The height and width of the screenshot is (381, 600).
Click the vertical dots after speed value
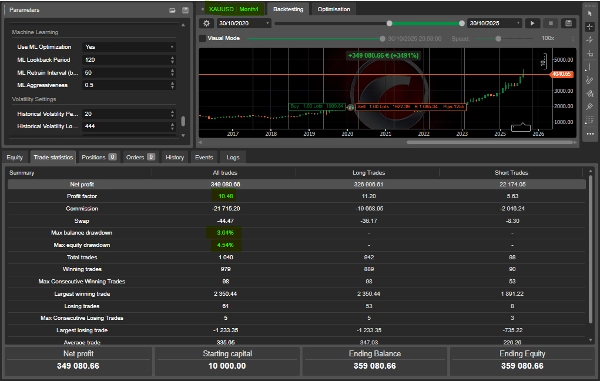pos(573,39)
